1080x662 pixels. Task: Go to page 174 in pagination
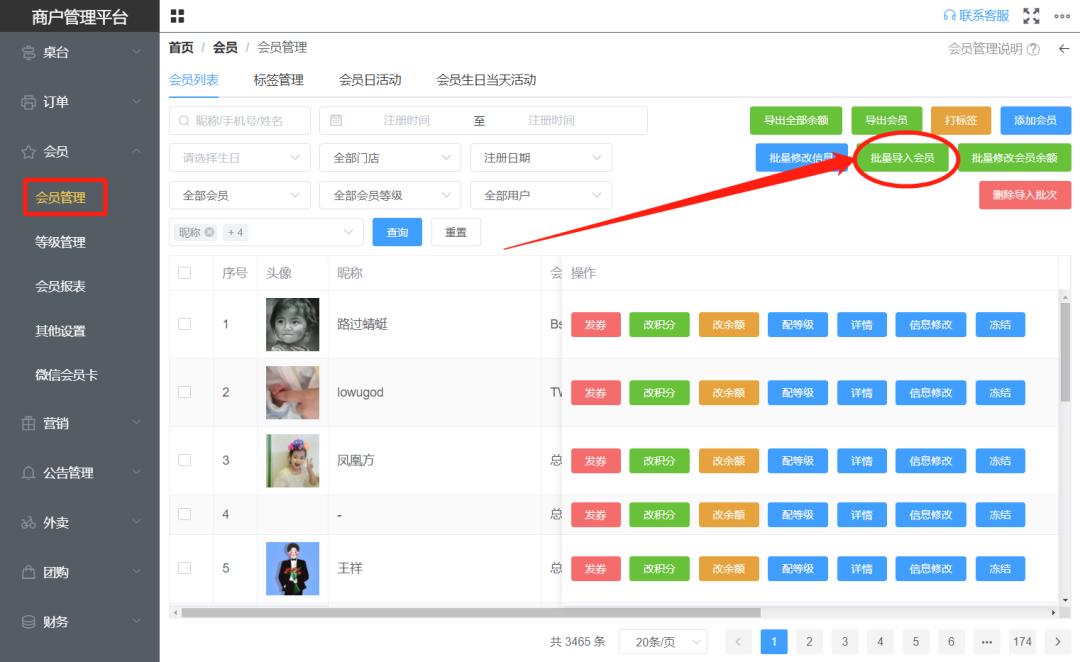(x=1022, y=641)
